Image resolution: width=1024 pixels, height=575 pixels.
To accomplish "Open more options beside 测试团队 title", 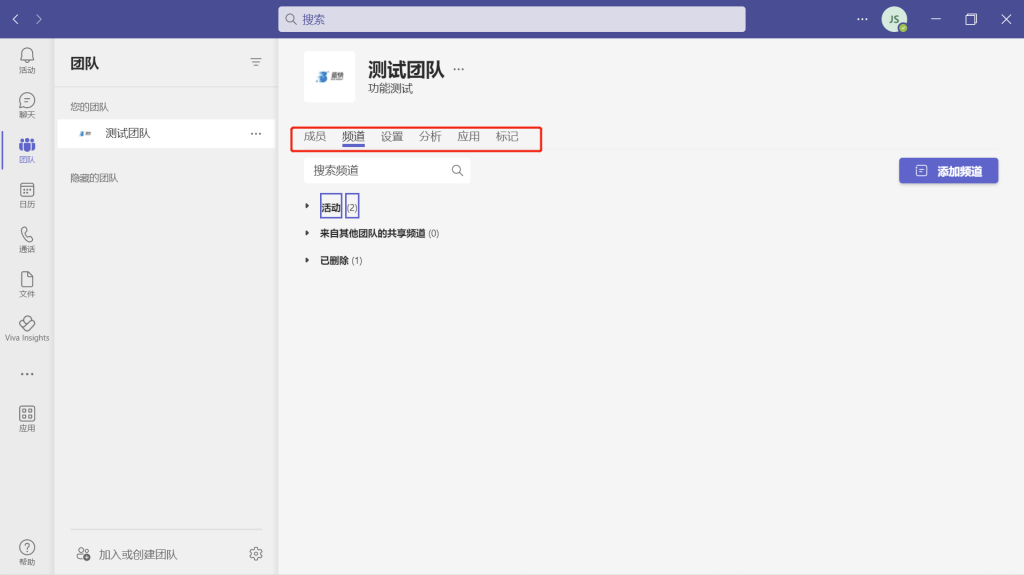I will click(x=458, y=69).
